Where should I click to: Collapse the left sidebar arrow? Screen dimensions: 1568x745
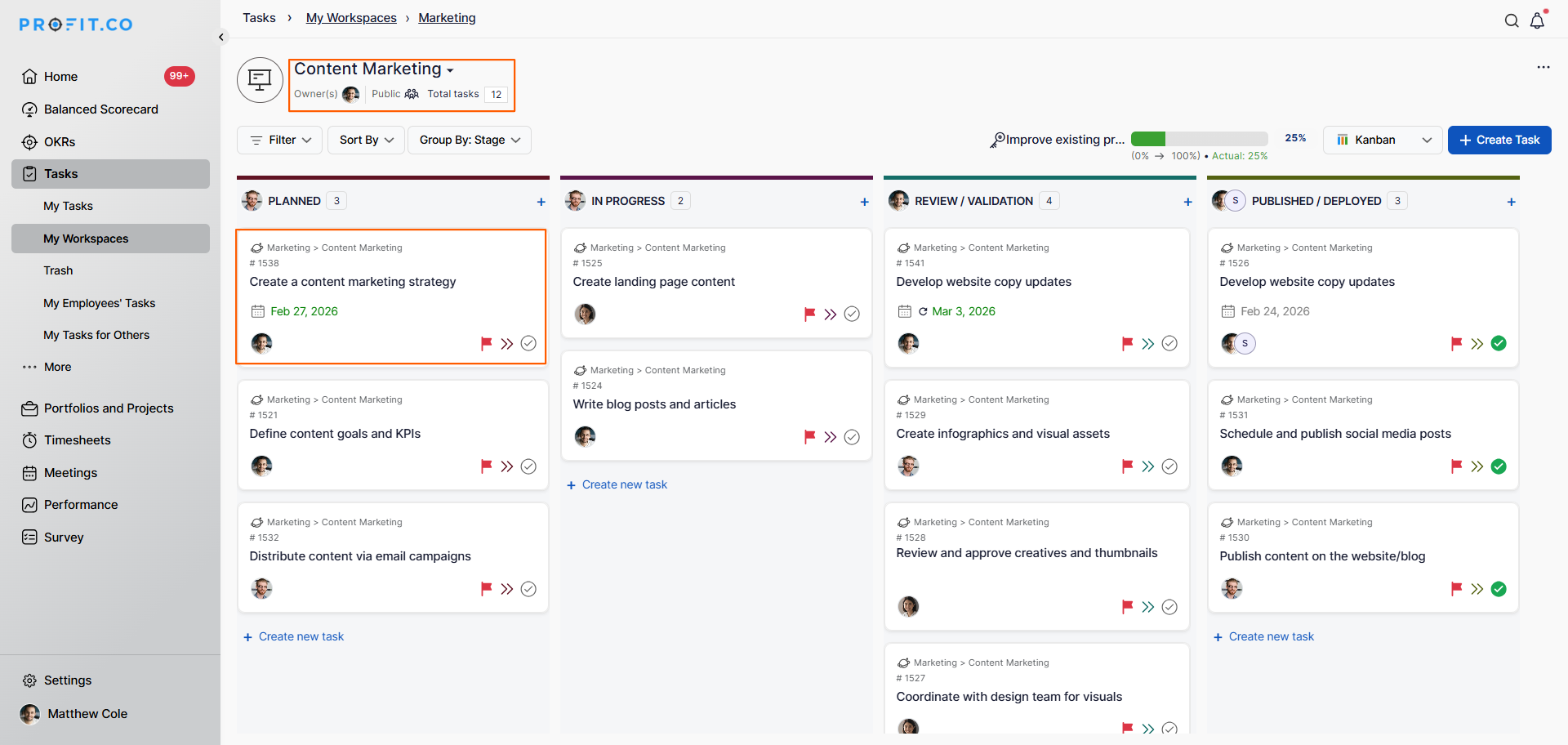pos(220,37)
